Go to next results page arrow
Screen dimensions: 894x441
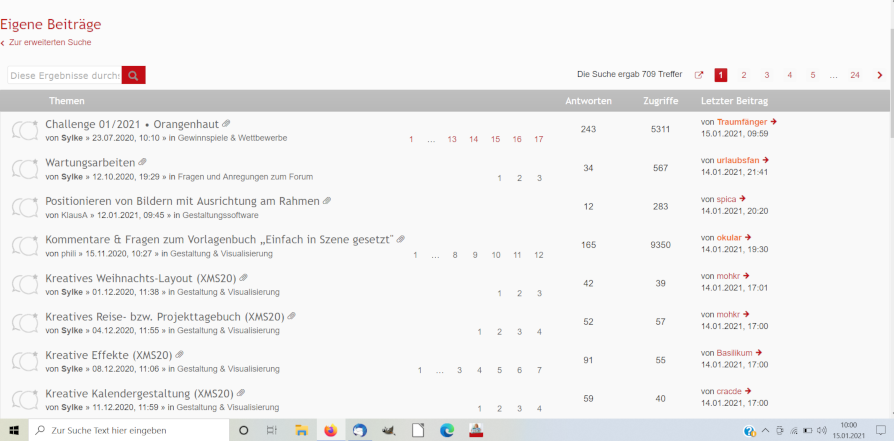[880, 75]
